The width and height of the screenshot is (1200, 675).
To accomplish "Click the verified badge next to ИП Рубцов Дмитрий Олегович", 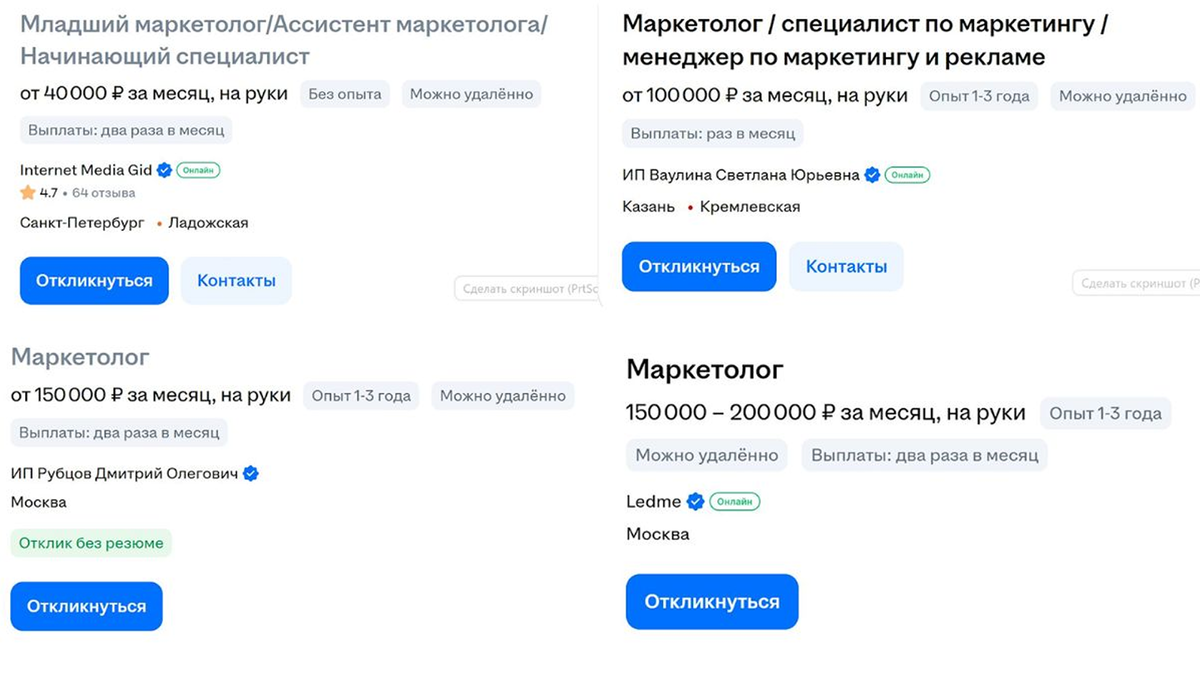I will pyautogui.click(x=250, y=473).
